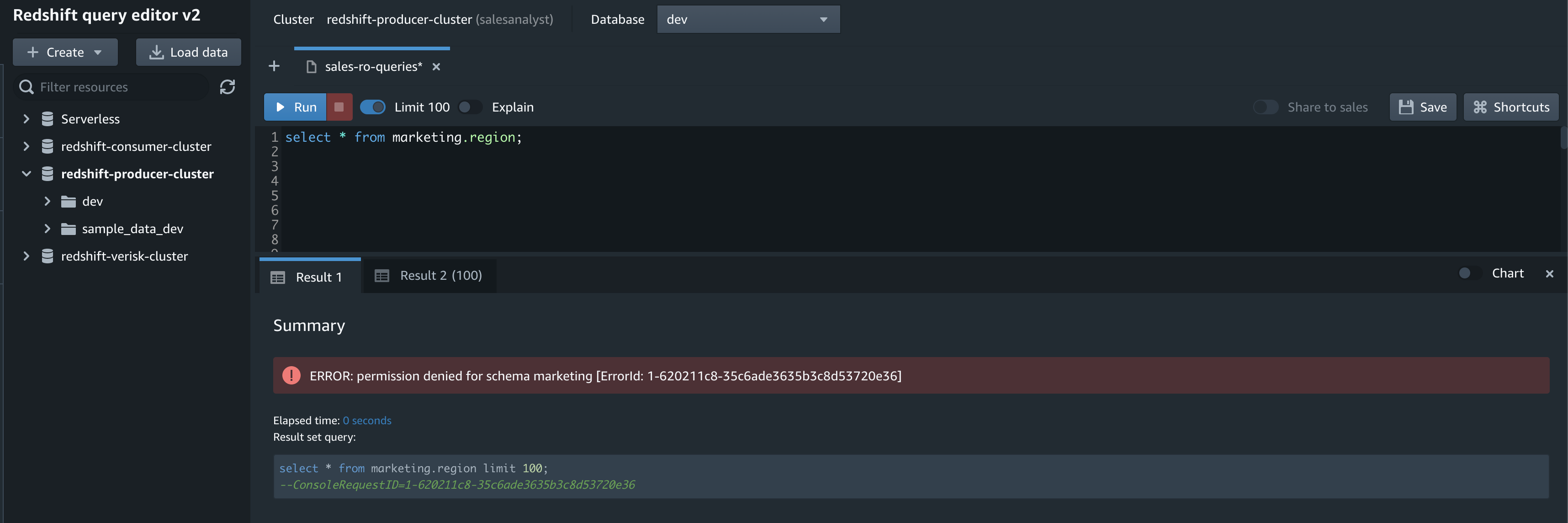Click the Serverless database icon
The height and width of the screenshot is (523, 1568).
47,119
